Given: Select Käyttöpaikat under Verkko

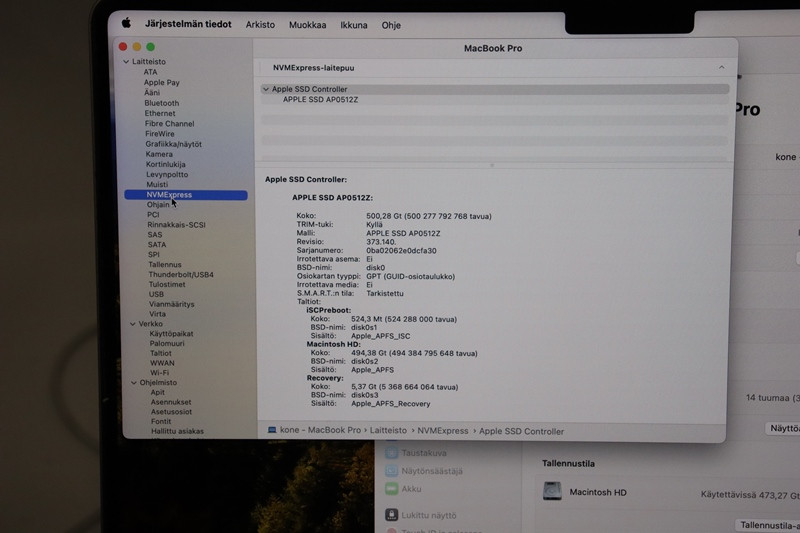Looking at the screenshot, I should point(171,334).
